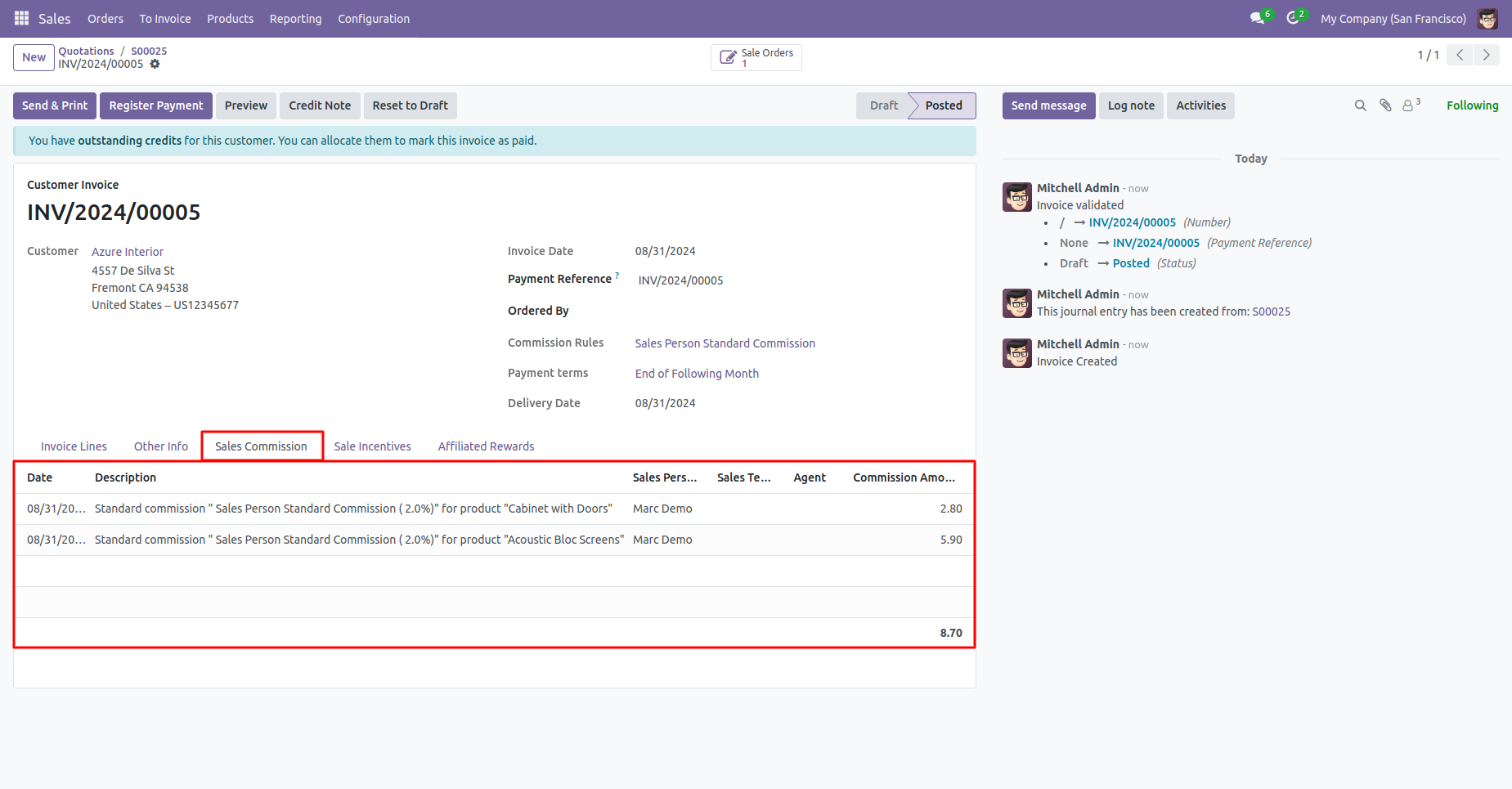This screenshot has height=789, width=1512.
Task: Attach files with the paperclip icon
Action: (1385, 105)
